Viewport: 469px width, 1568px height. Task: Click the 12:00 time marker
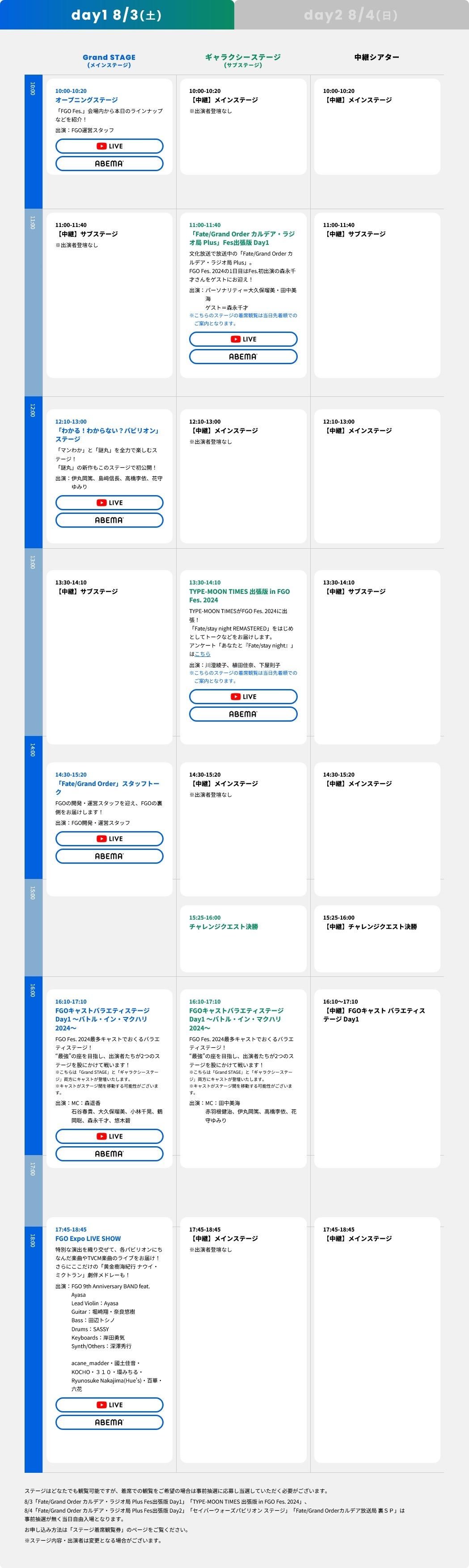coord(33,410)
